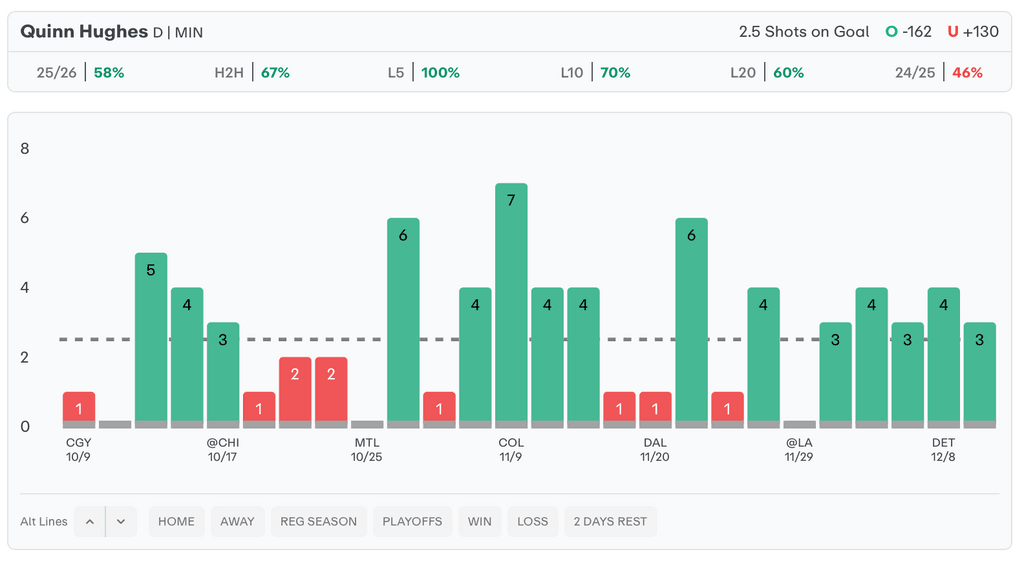The image size is (1024, 561).
Task: Select the 24/25 season 46% stat
Action: 939,73
